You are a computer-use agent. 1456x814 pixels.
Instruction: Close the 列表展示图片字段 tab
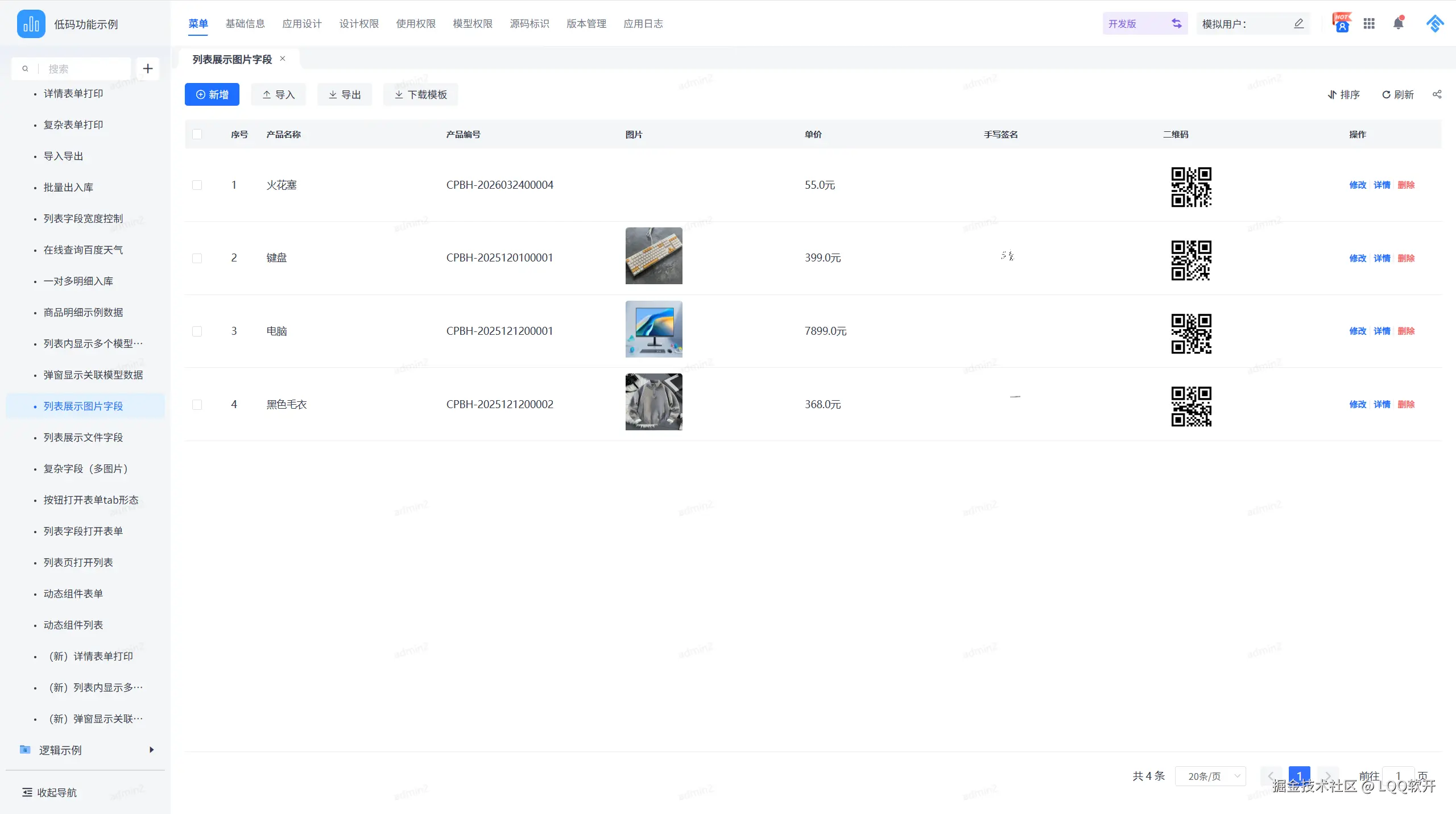(x=283, y=59)
